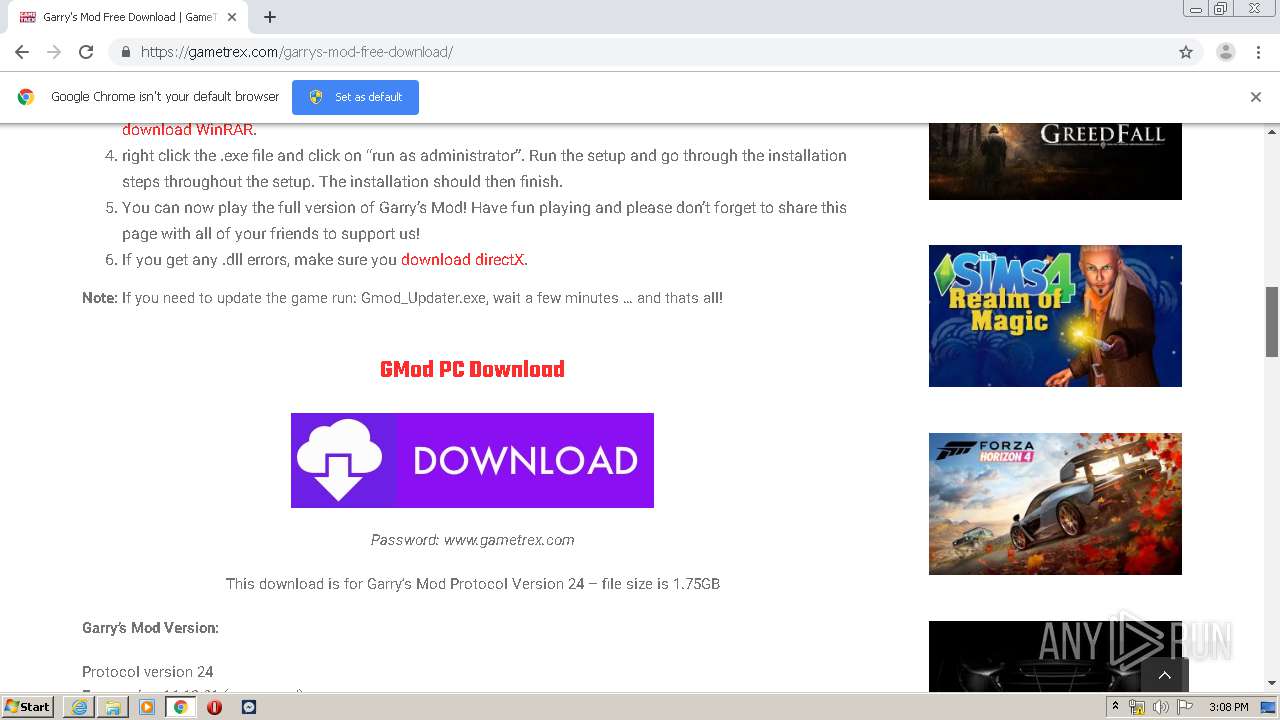
Task: Open a new browser tab
Action: (270, 17)
